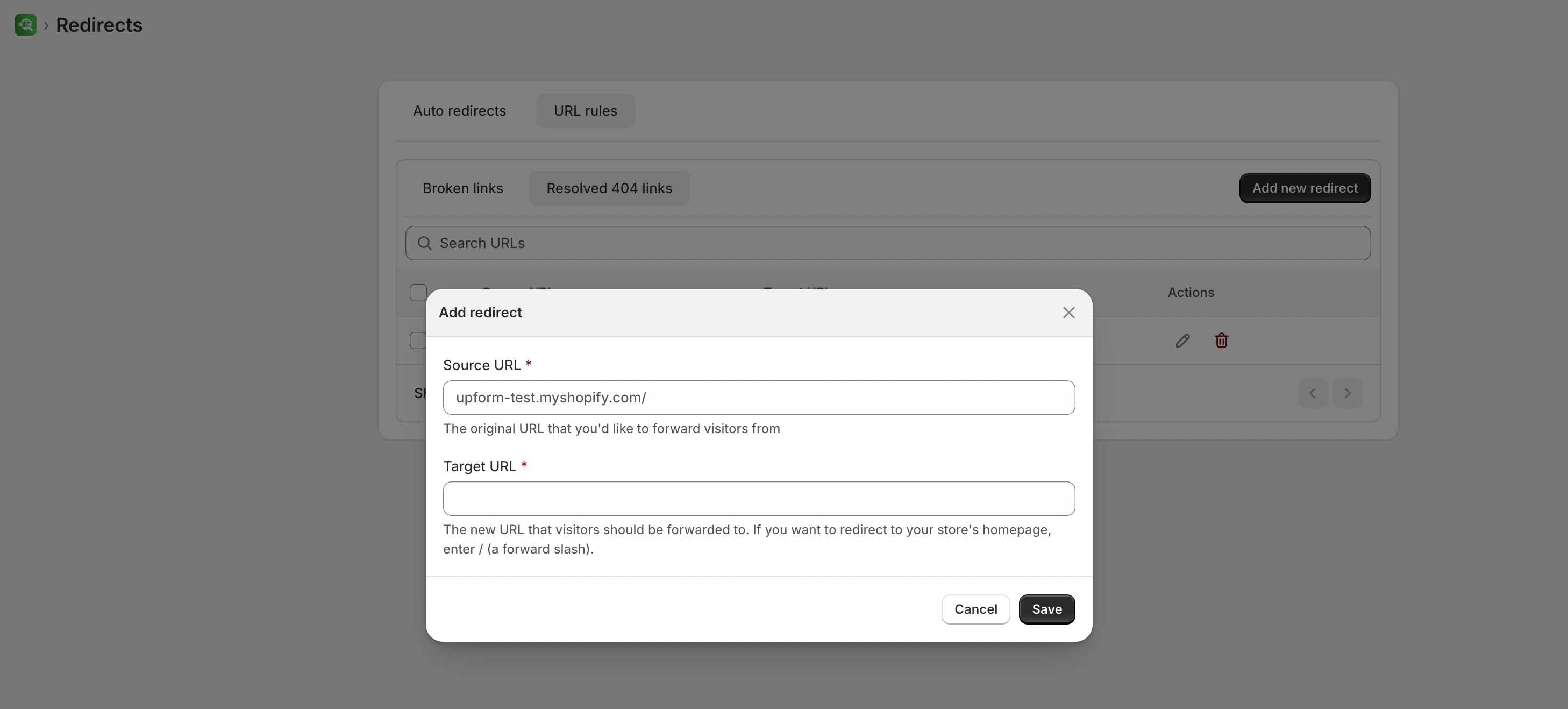Click the search magnifier icon
Screen dimensions: 1568x709
pos(424,243)
